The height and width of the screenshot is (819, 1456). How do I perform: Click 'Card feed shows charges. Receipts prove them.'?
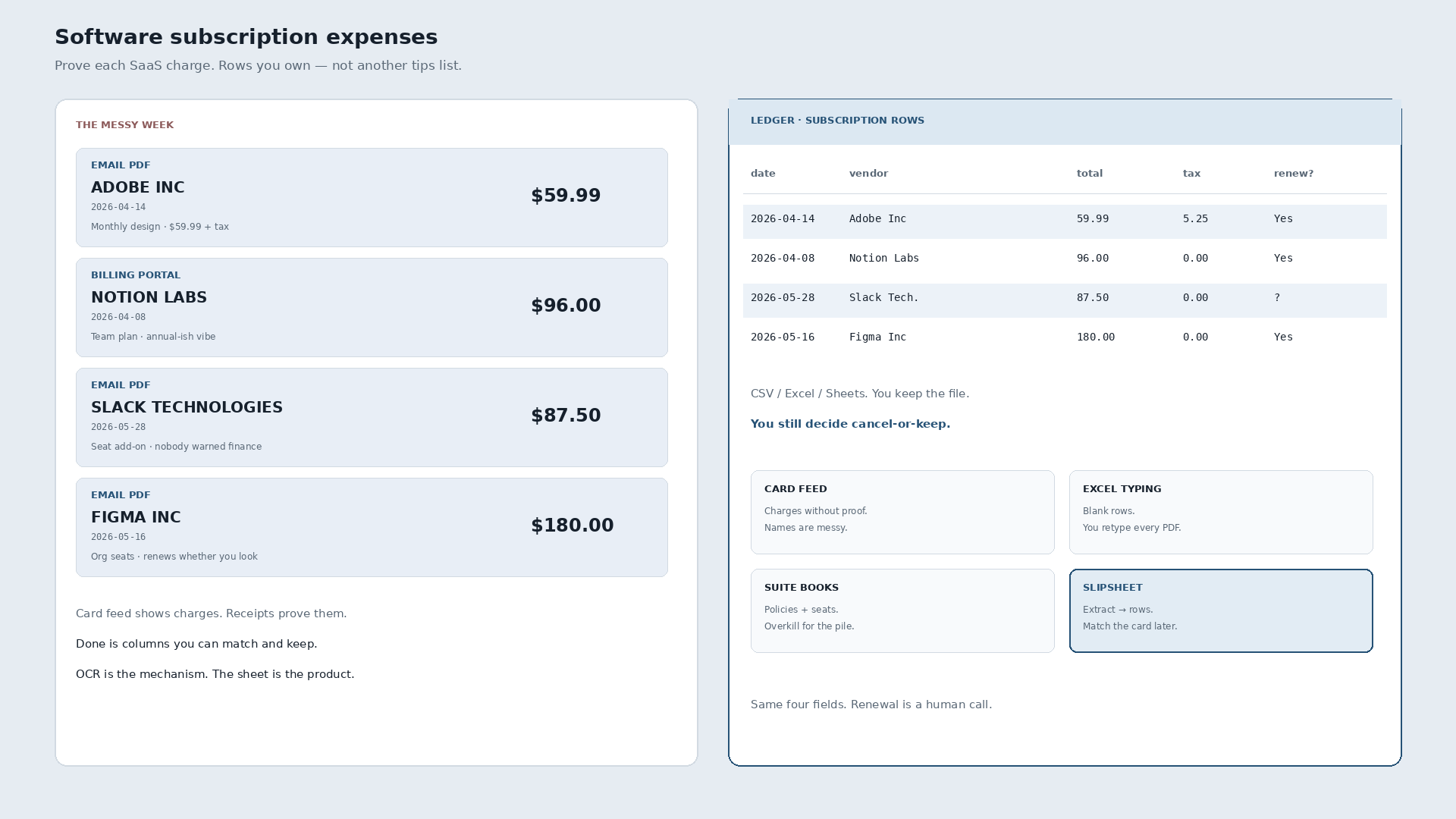tap(211, 613)
